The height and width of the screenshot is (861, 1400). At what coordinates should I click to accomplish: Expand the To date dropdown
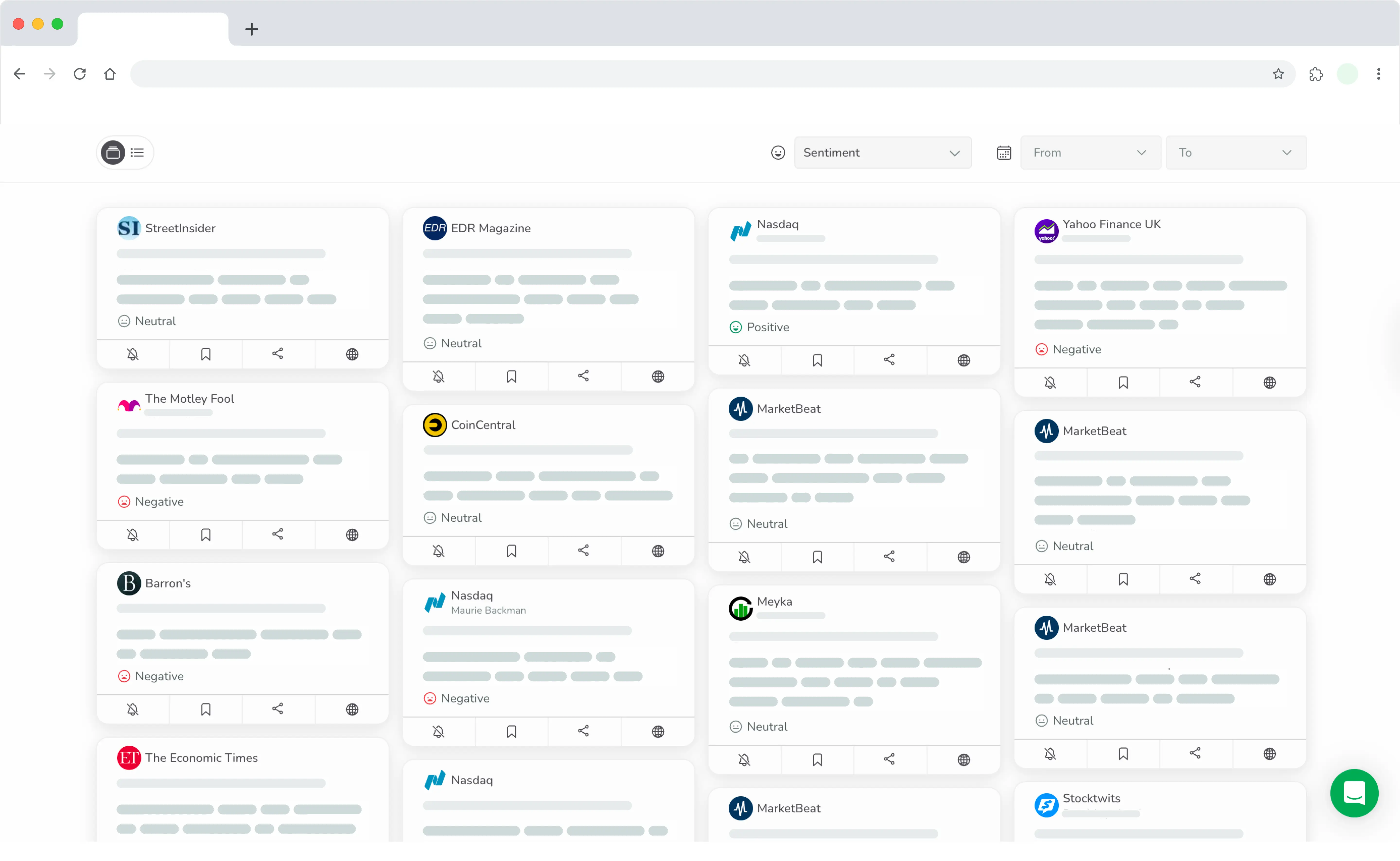[x=1235, y=152]
